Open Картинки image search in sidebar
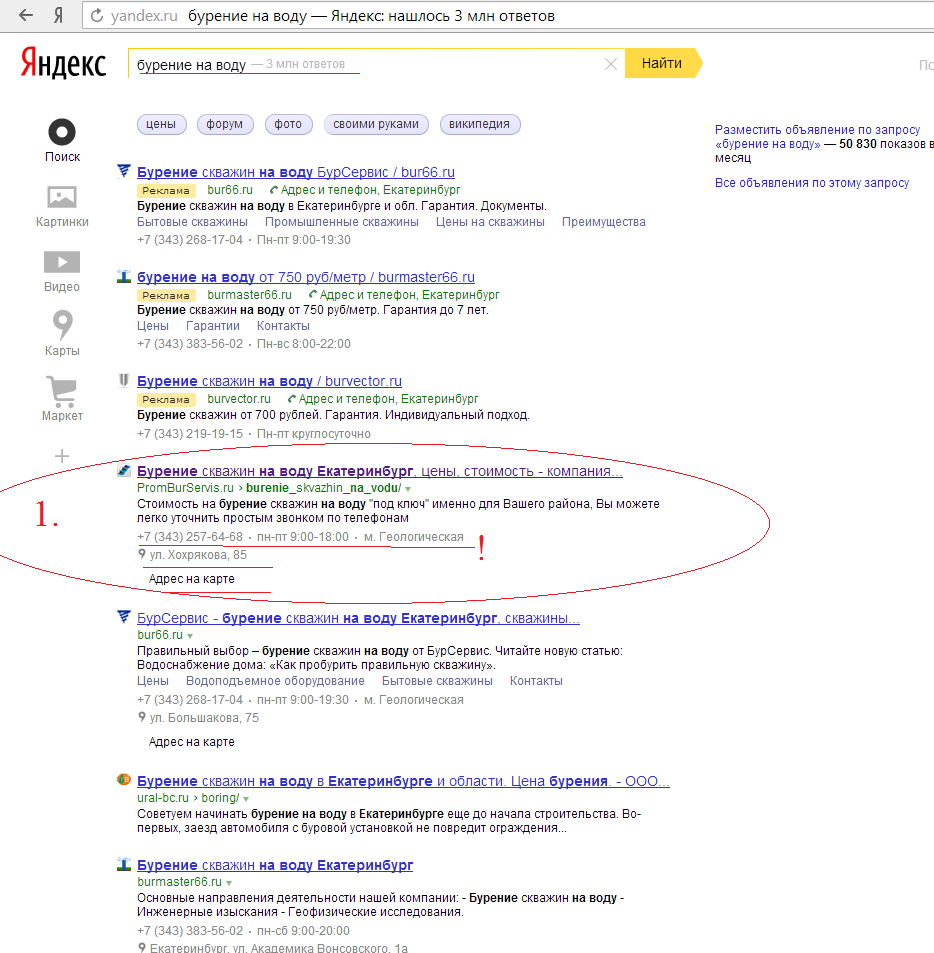Viewport: 934px width, 953px height. pos(62,207)
